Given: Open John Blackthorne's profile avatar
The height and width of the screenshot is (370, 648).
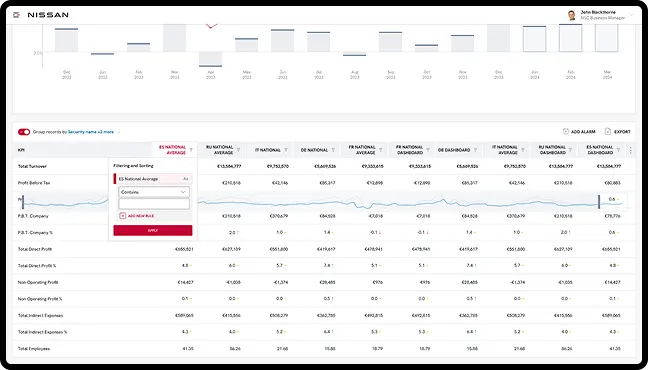Looking at the screenshot, I should point(572,15).
